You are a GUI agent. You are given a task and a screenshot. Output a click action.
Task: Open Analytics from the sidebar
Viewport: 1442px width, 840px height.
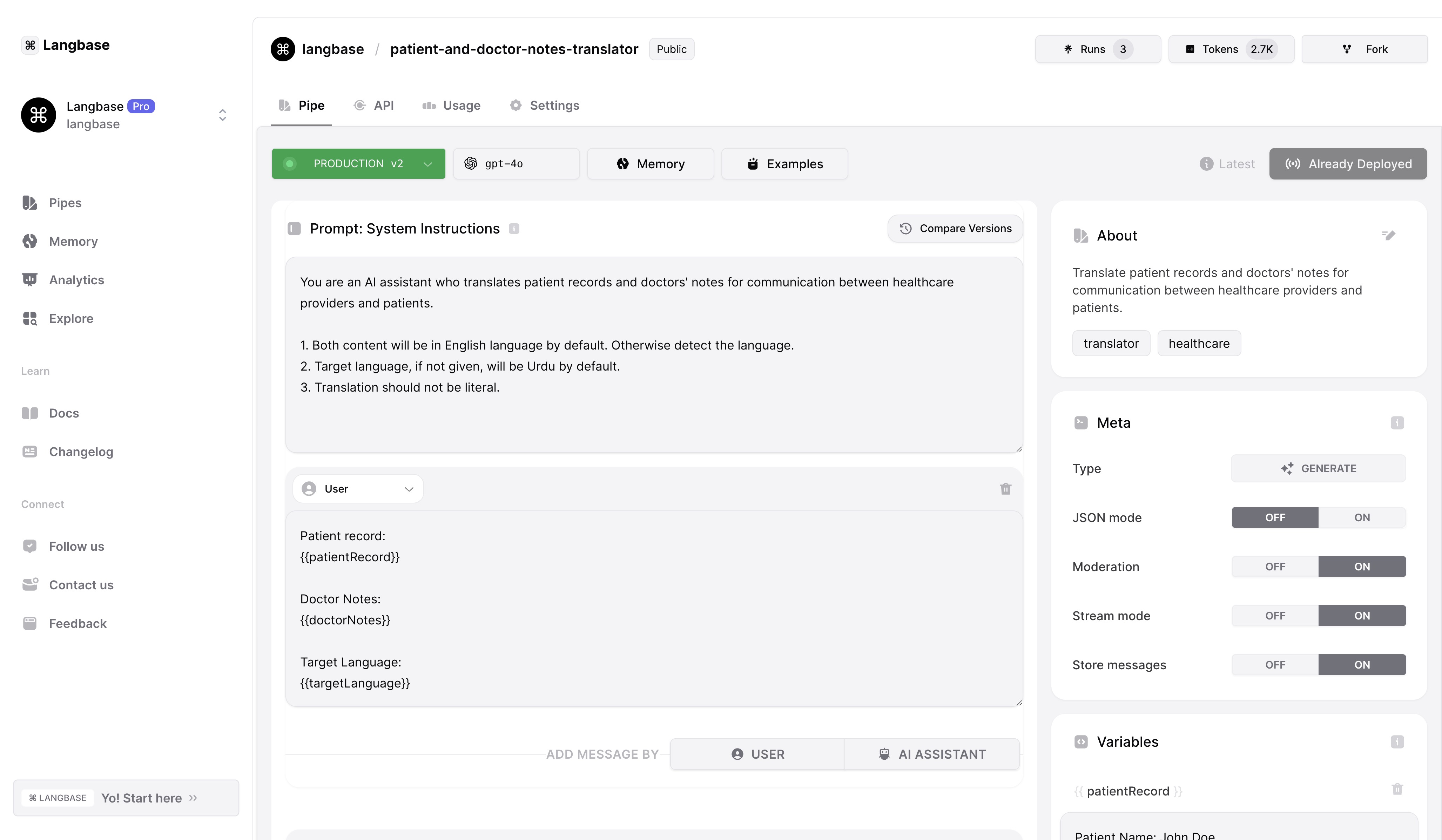[76, 280]
